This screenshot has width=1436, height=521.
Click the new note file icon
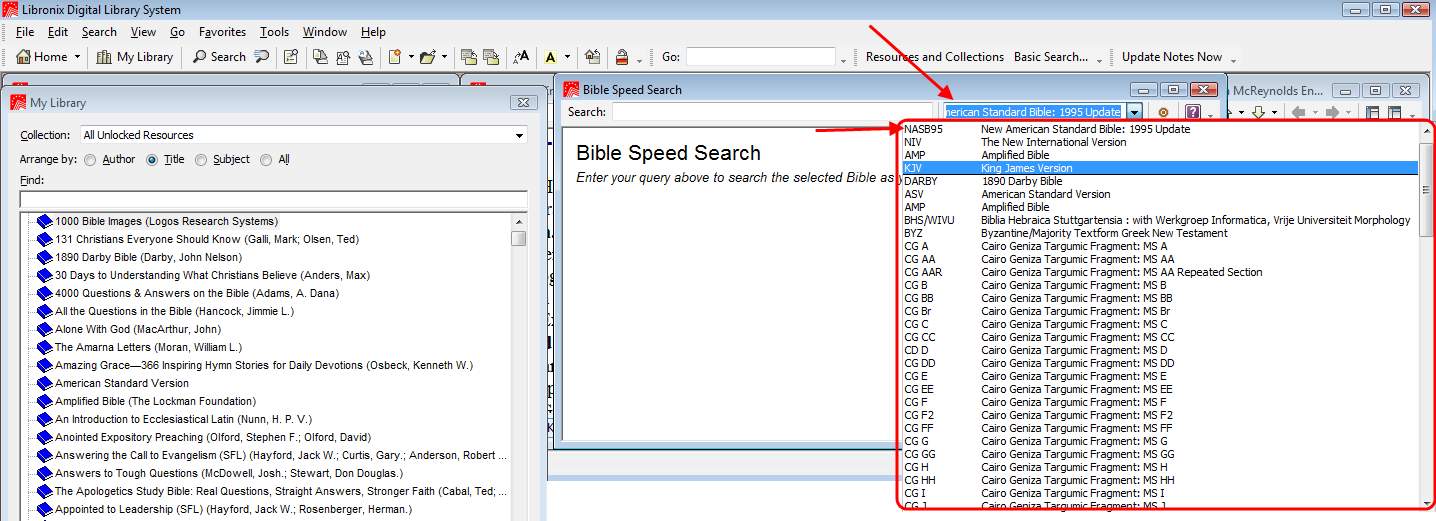pos(394,57)
